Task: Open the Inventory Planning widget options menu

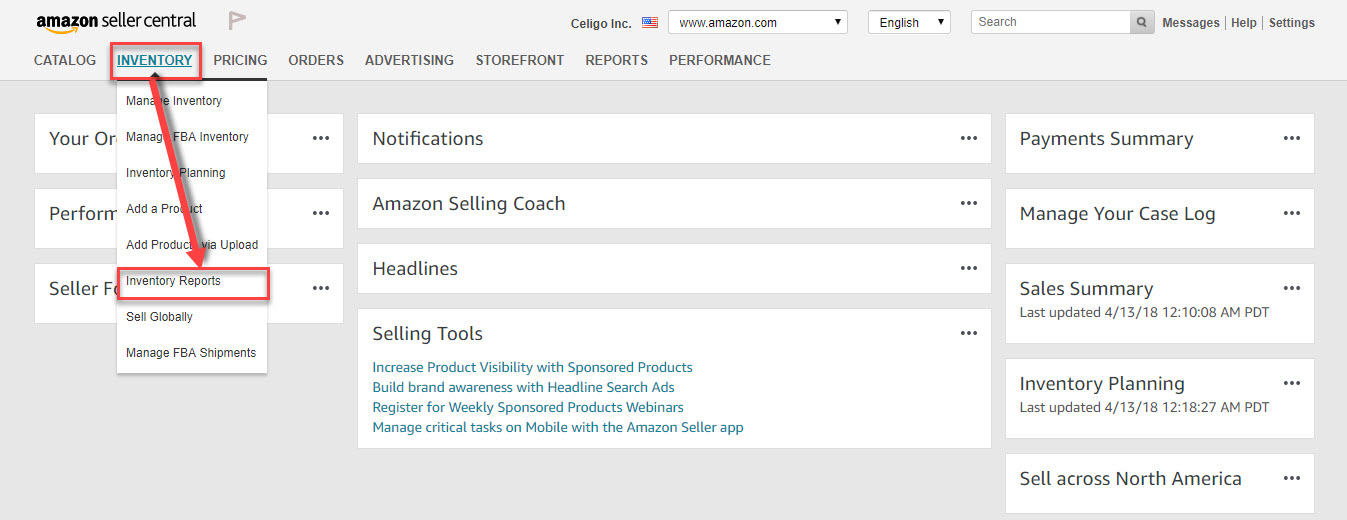Action: click(x=1292, y=383)
